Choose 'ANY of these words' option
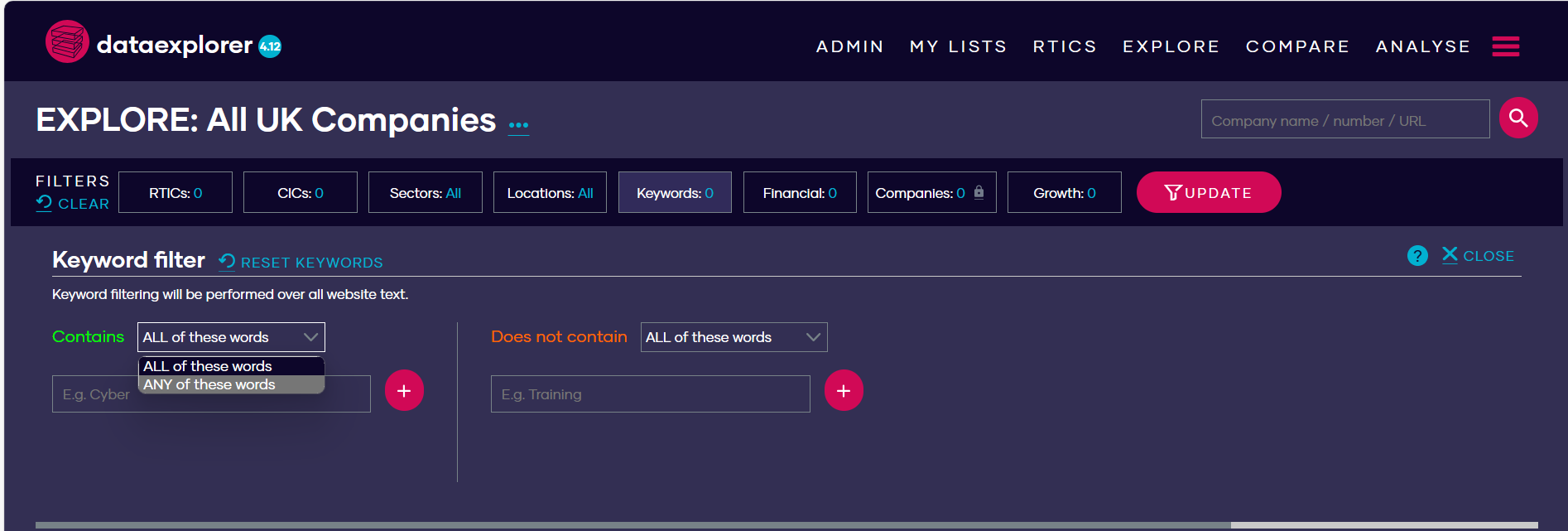The width and height of the screenshot is (1568, 531). (x=231, y=384)
